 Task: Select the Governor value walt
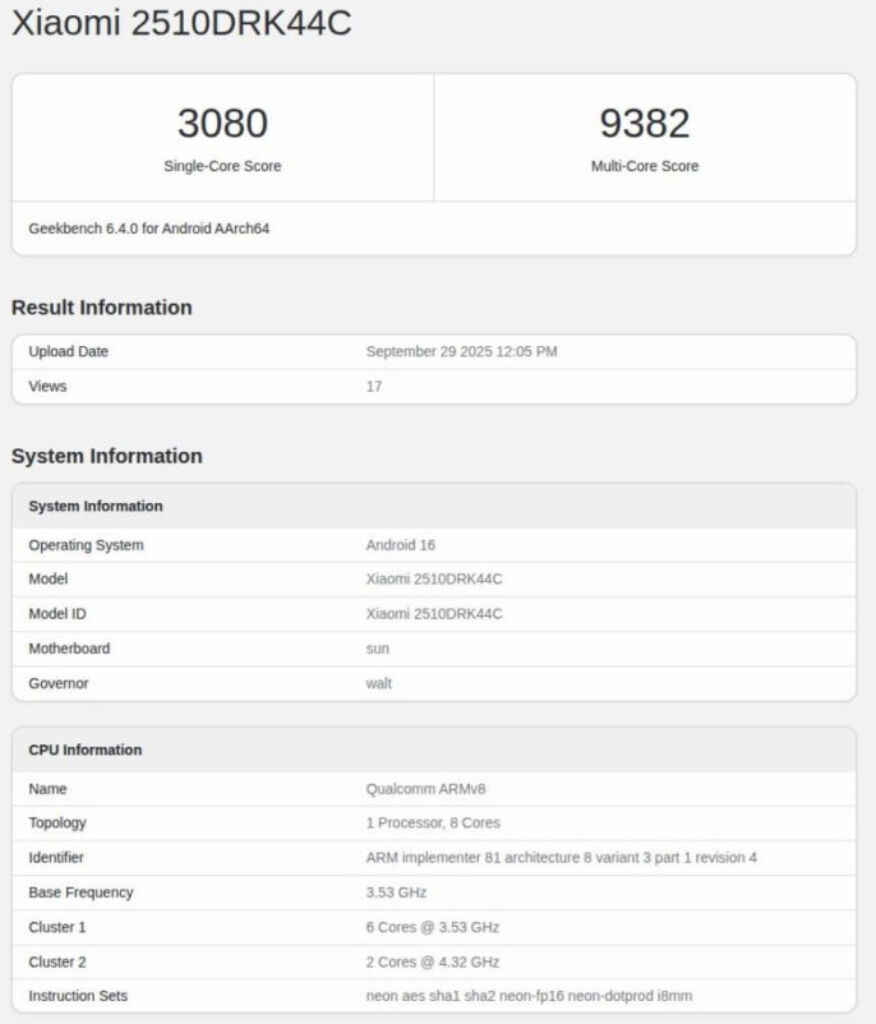click(x=379, y=683)
